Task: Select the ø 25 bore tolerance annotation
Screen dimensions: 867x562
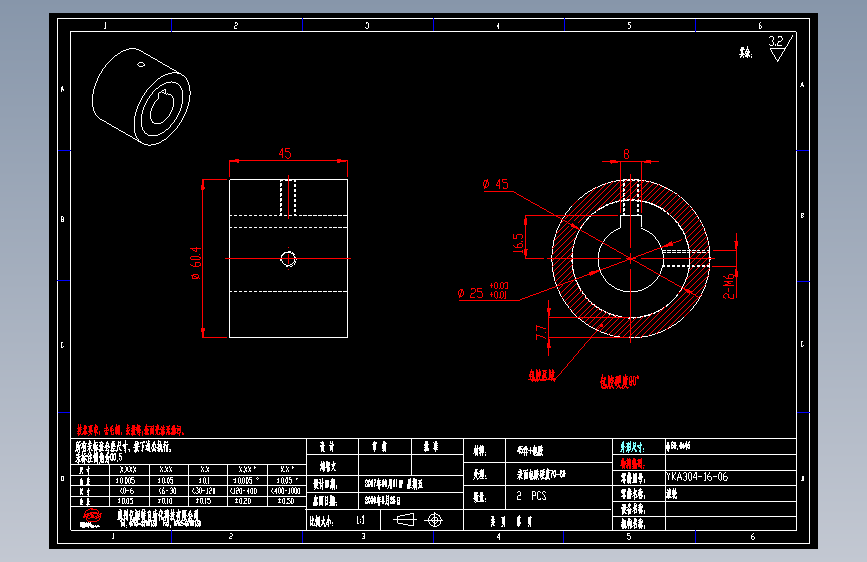Action: click(483, 291)
